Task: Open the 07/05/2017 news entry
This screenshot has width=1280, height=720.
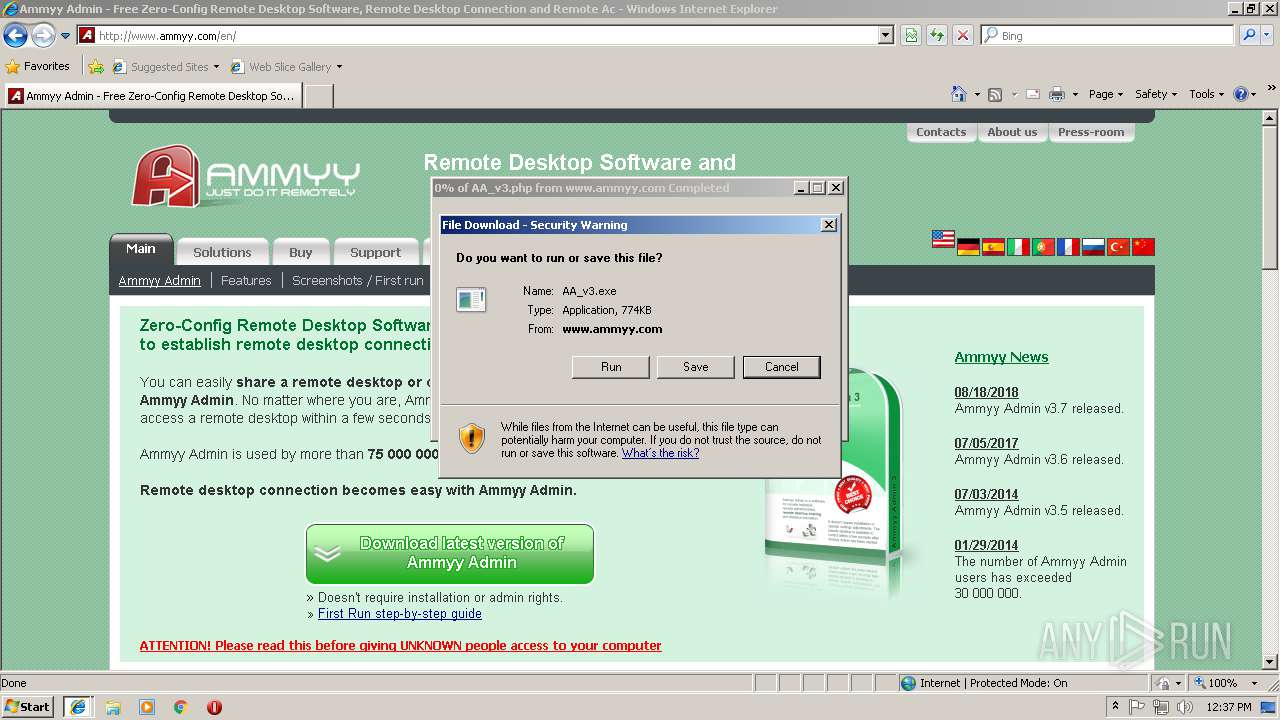Action: click(986, 443)
